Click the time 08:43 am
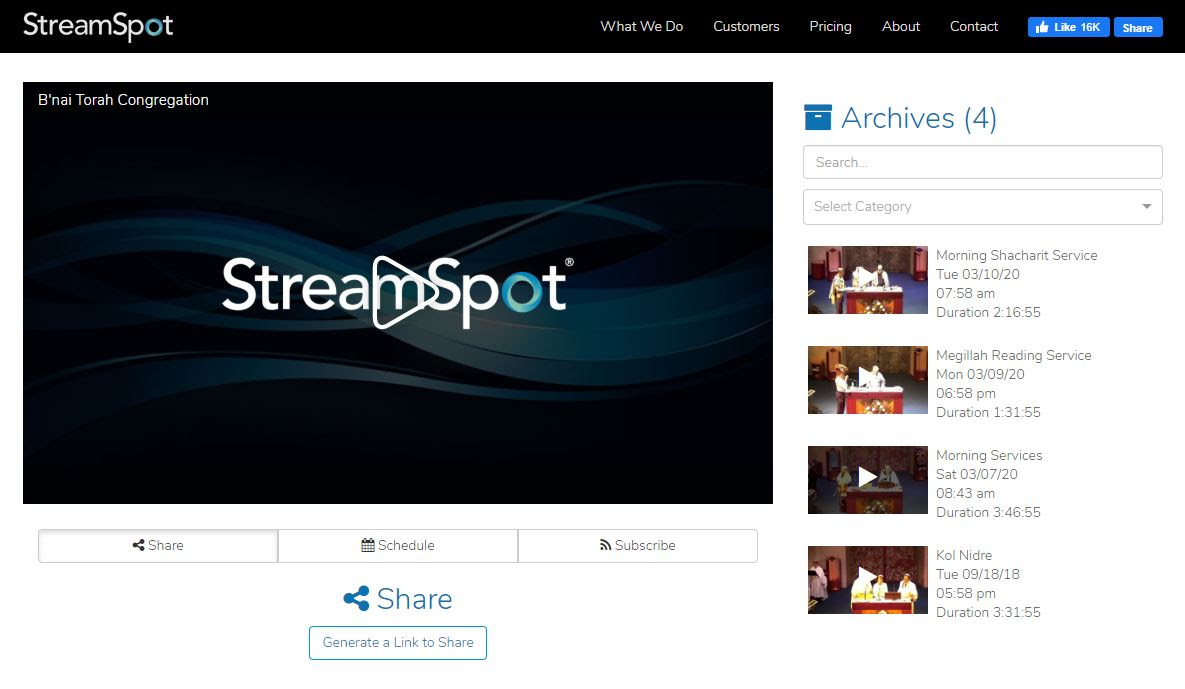This screenshot has height=689, width=1185. coord(965,493)
